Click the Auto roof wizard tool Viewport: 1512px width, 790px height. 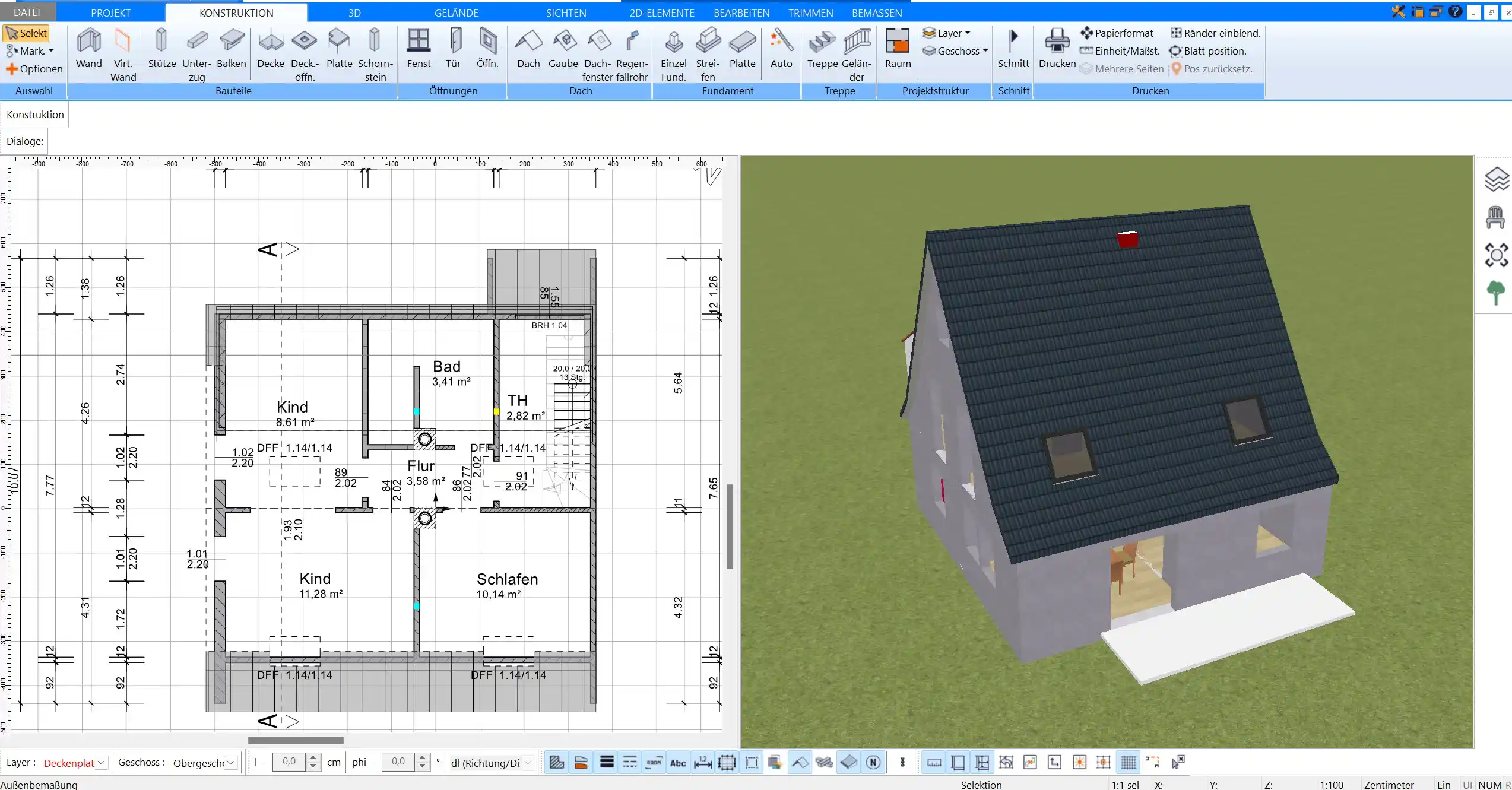(781, 49)
